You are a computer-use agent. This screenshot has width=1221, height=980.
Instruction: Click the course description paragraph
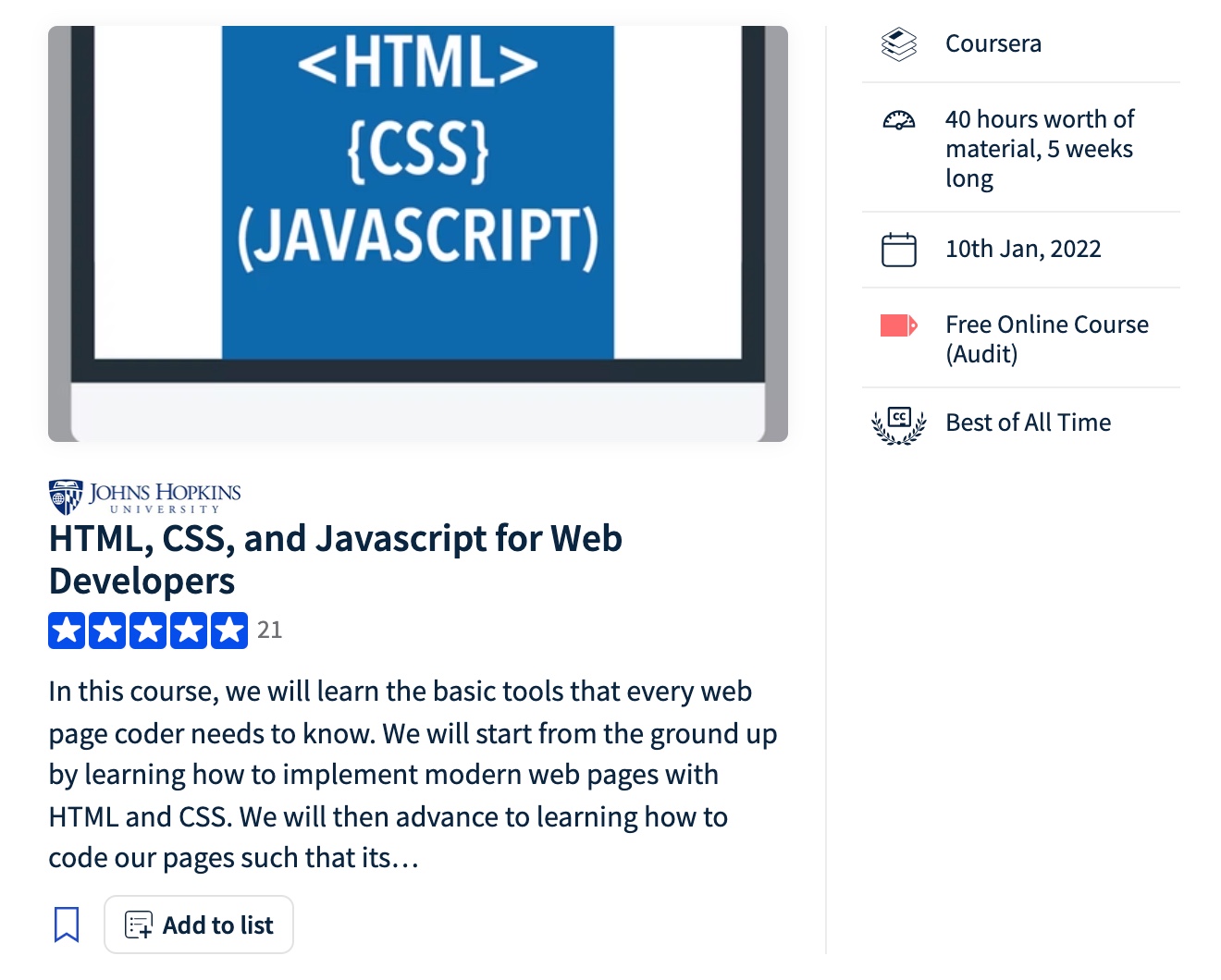tap(413, 775)
